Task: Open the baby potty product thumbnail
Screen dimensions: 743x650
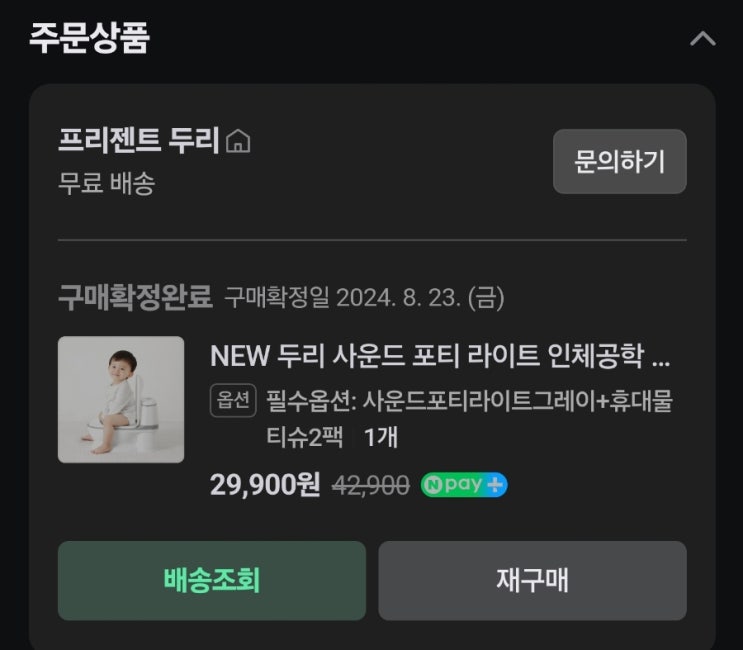Action: click(121, 399)
